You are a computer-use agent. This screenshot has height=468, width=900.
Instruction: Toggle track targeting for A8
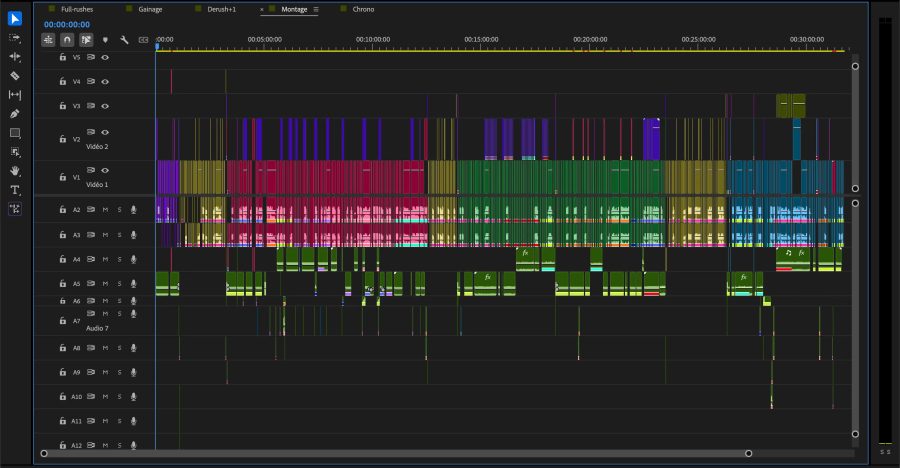[x=76, y=348]
